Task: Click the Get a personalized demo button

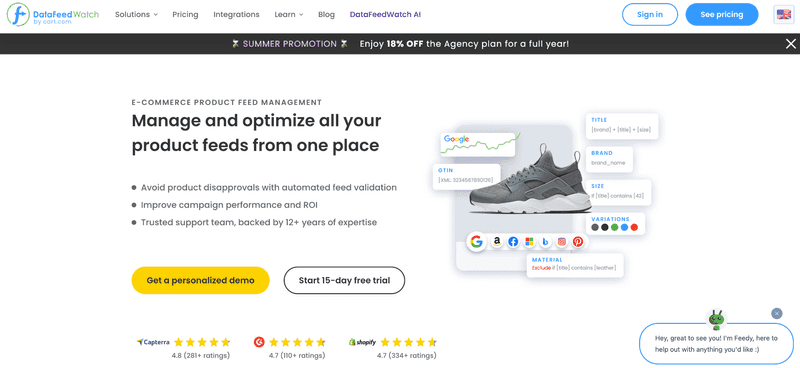Action: point(201,280)
